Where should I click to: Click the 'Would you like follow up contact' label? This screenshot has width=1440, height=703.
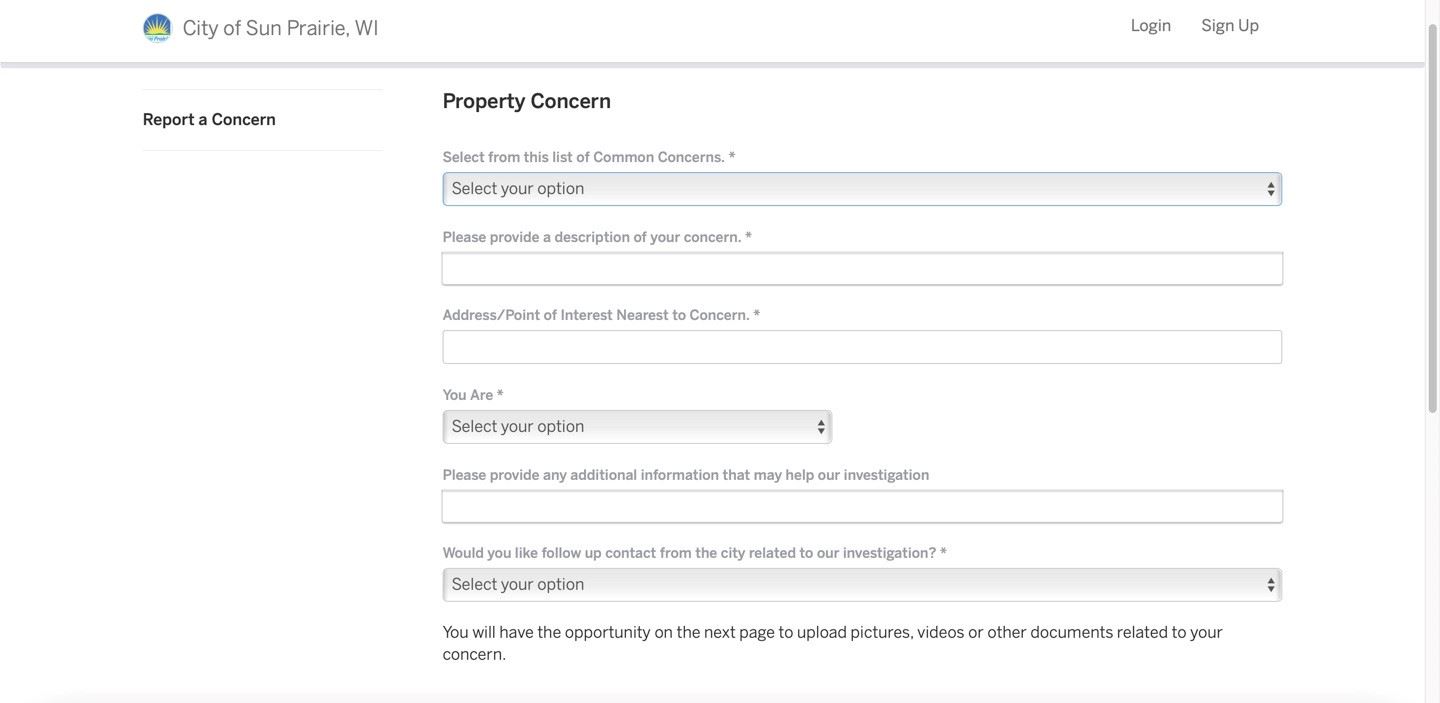695,553
